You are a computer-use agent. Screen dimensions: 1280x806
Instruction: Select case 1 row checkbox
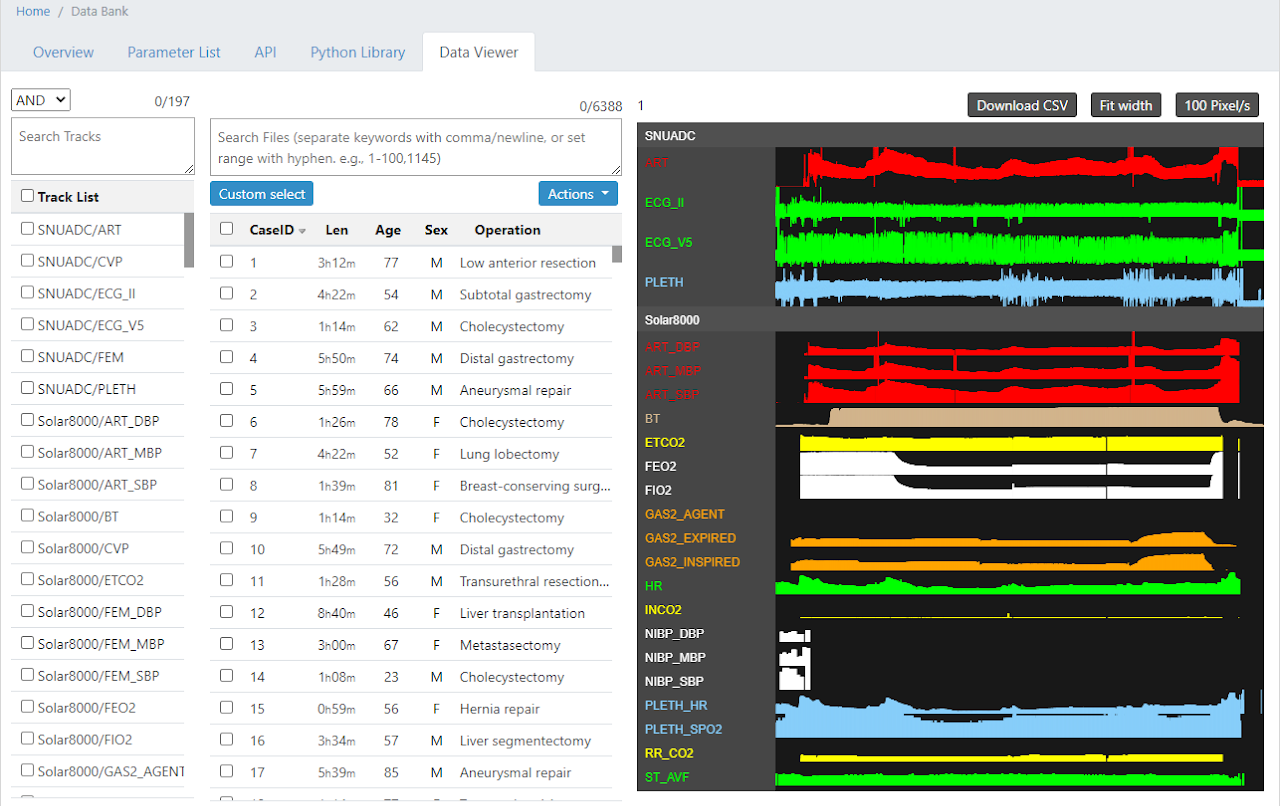[227, 262]
